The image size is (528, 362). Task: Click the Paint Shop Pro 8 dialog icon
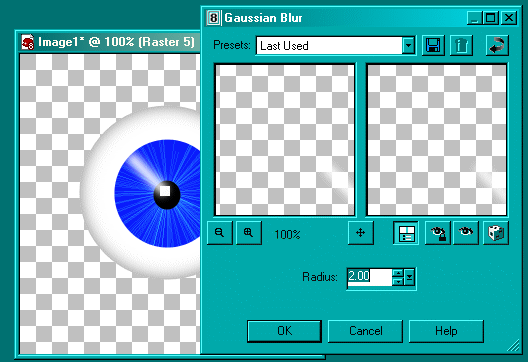[x=213, y=18]
